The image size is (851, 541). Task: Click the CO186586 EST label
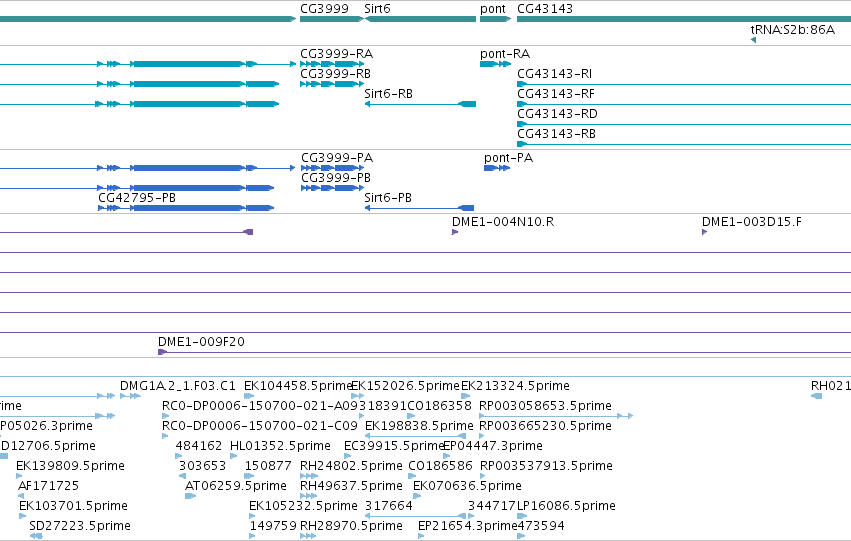(440, 466)
